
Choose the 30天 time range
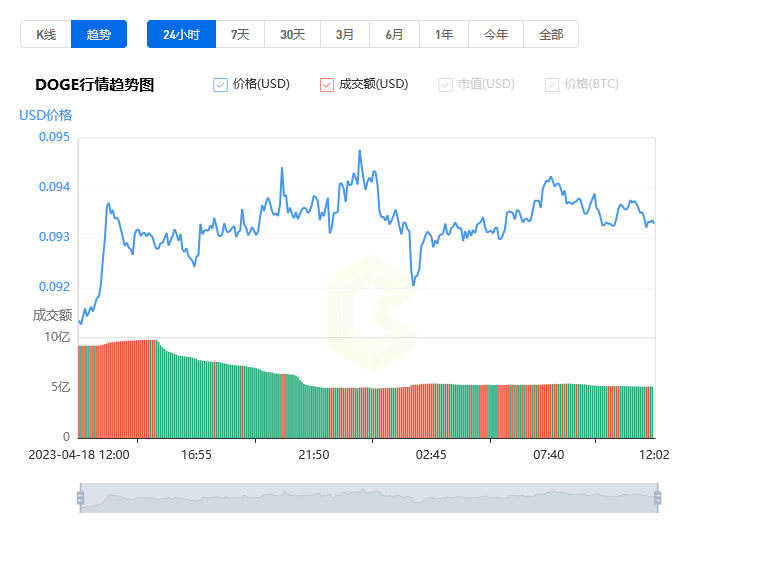click(292, 34)
